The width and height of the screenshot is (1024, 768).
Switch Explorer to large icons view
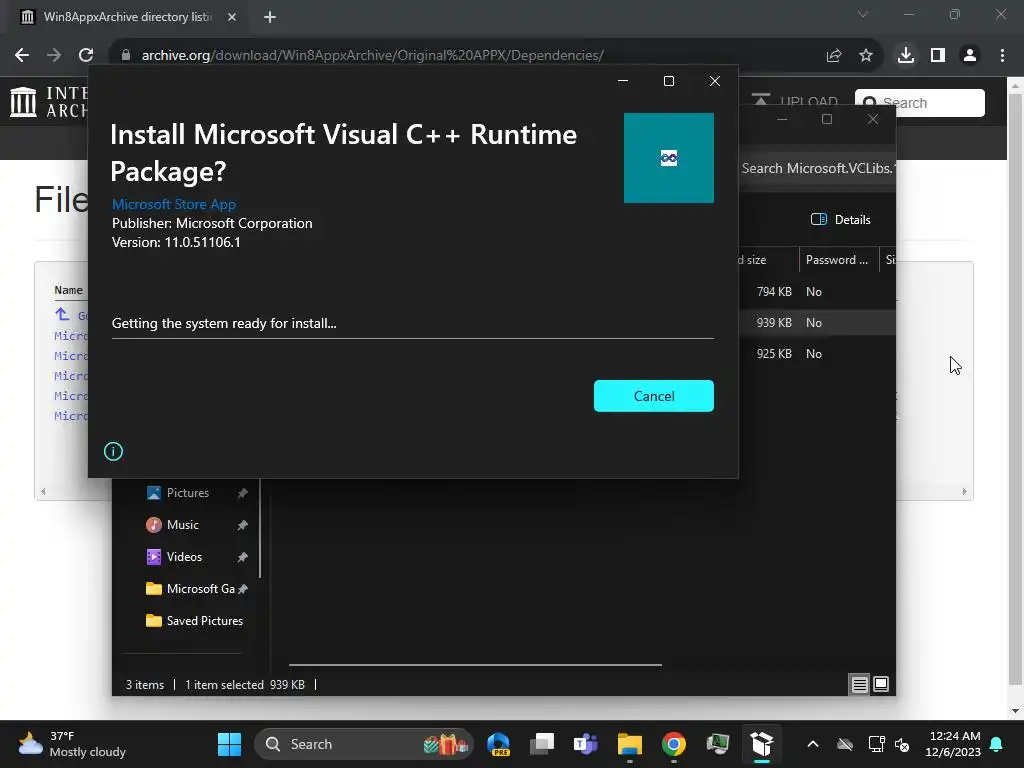[x=881, y=684]
